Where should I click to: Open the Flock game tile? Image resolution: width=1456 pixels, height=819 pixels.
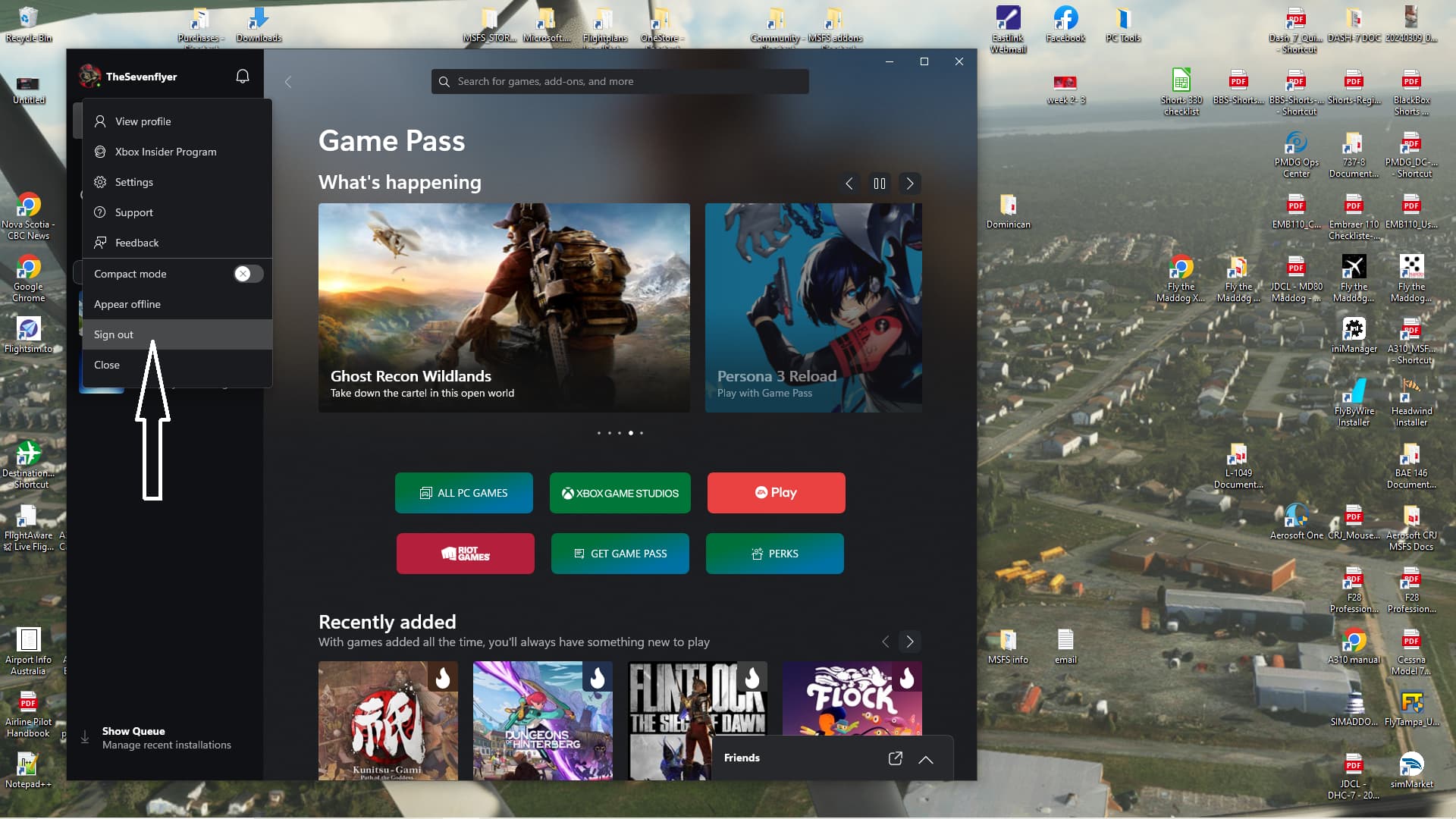tap(852, 698)
